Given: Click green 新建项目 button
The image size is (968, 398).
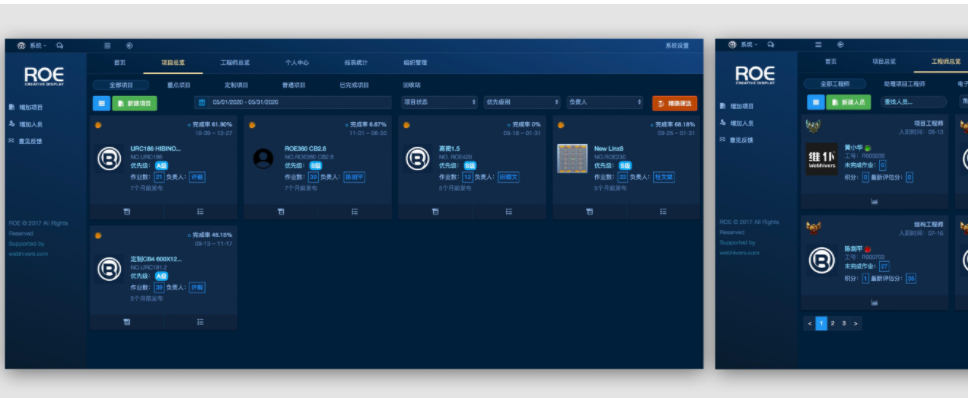Looking at the screenshot, I should tap(135, 103).
